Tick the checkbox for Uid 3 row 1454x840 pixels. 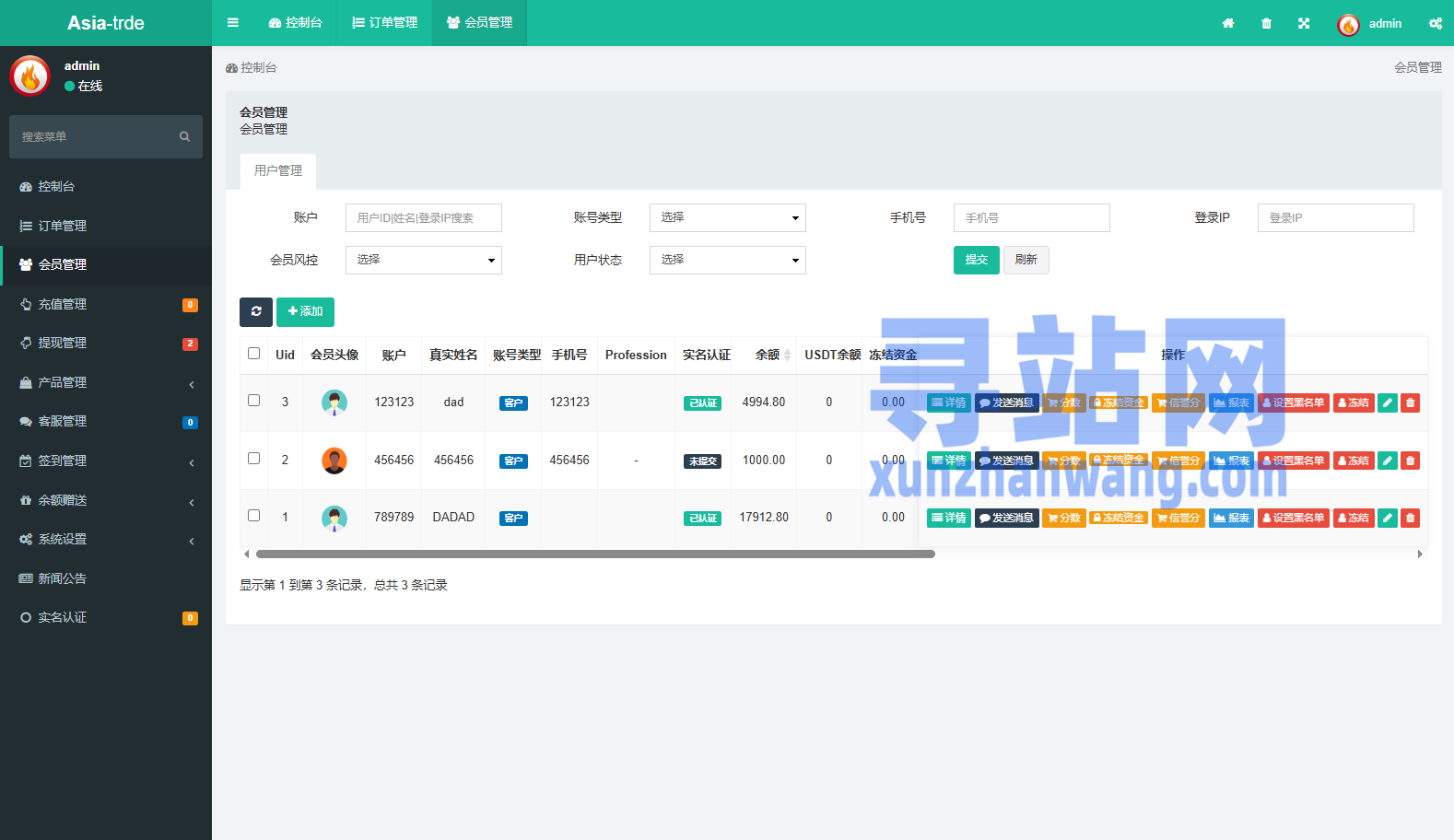coord(253,401)
